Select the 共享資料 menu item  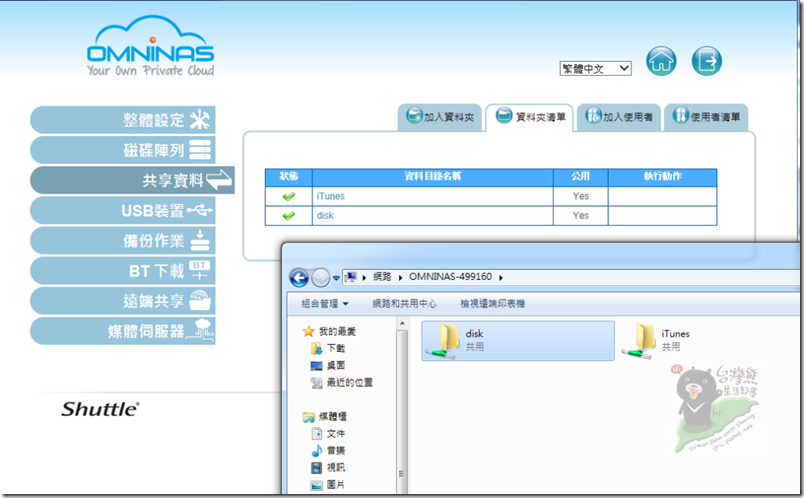click(x=132, y=180)
